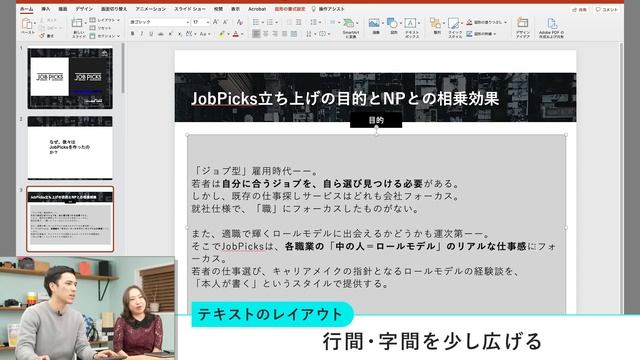Screen dimensions: 640x360
Task: Switch to the Animations (アニメーション) tab
Action: click(151, 9)
